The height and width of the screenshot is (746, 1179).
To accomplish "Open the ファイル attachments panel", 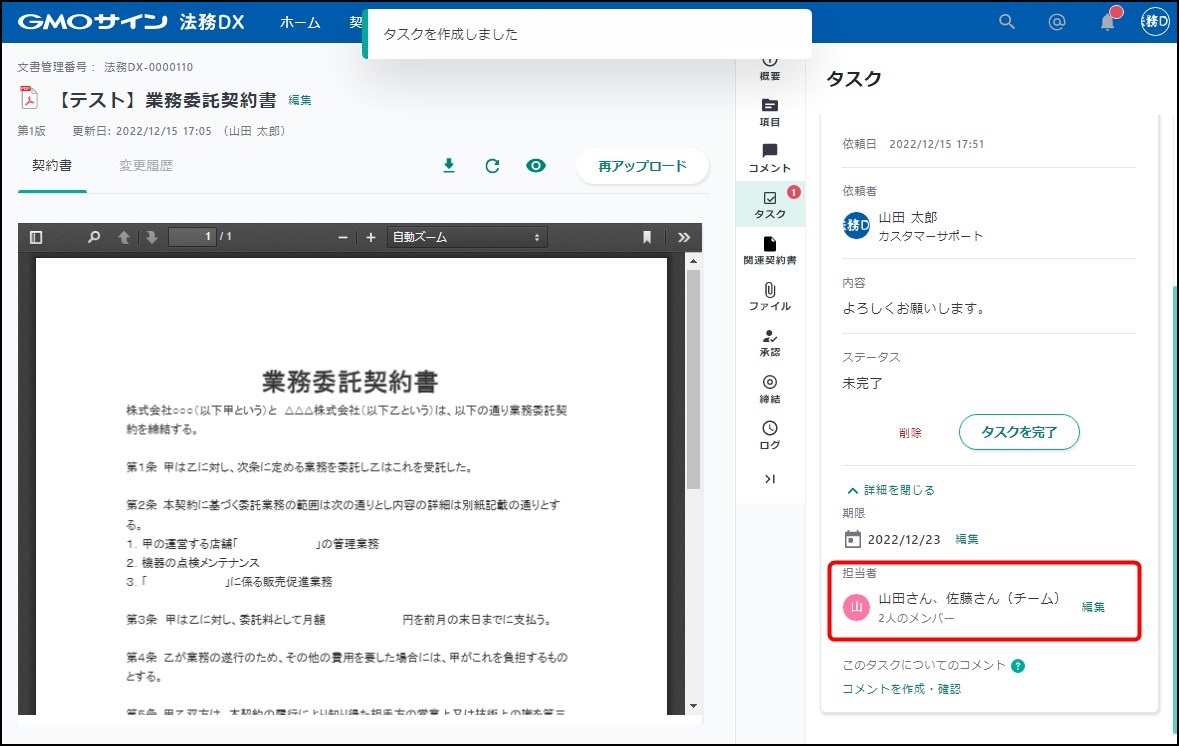I will coord(769,296).
